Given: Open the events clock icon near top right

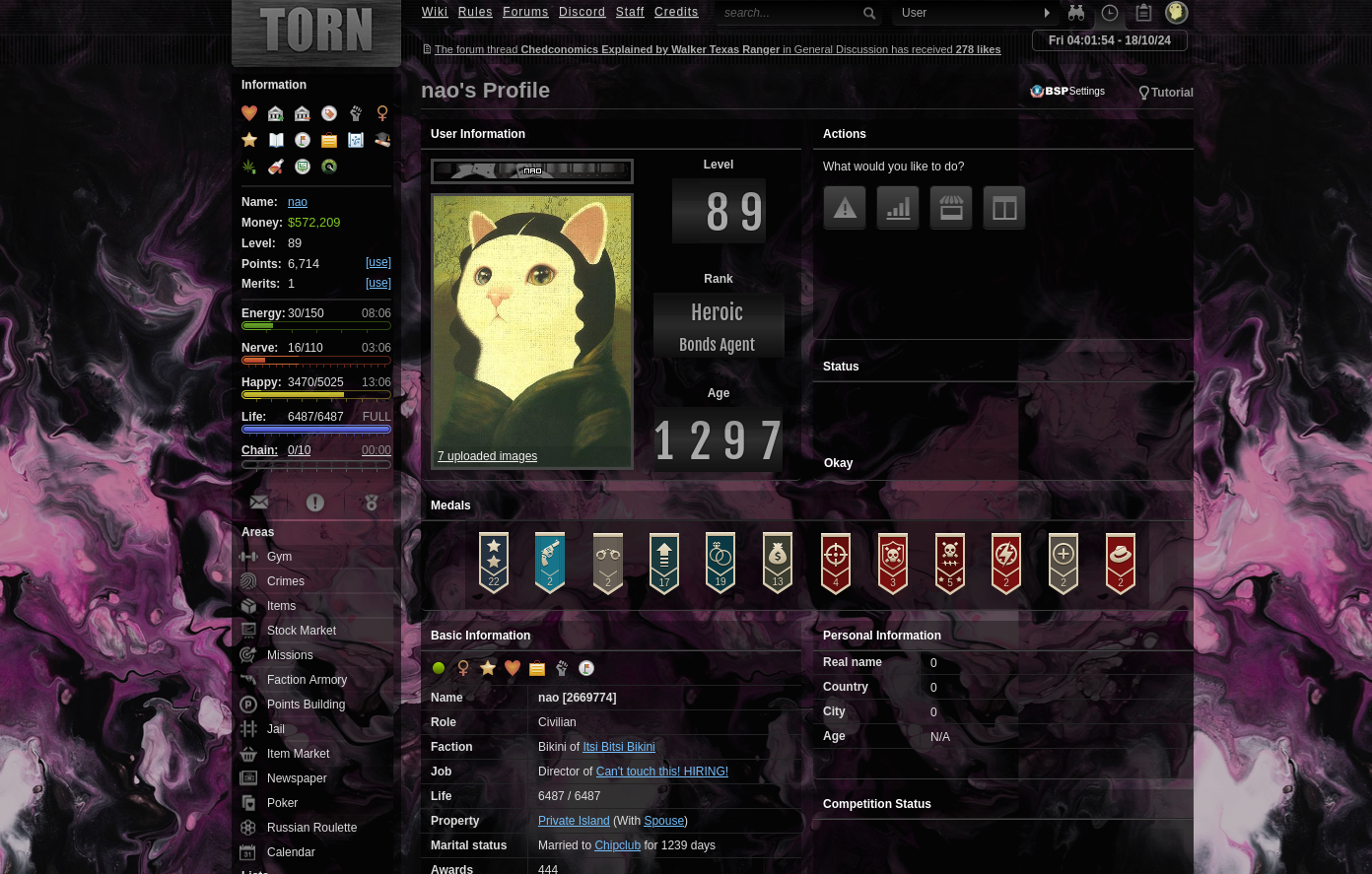Looking at the screenshot, I should pos(1110,13).
